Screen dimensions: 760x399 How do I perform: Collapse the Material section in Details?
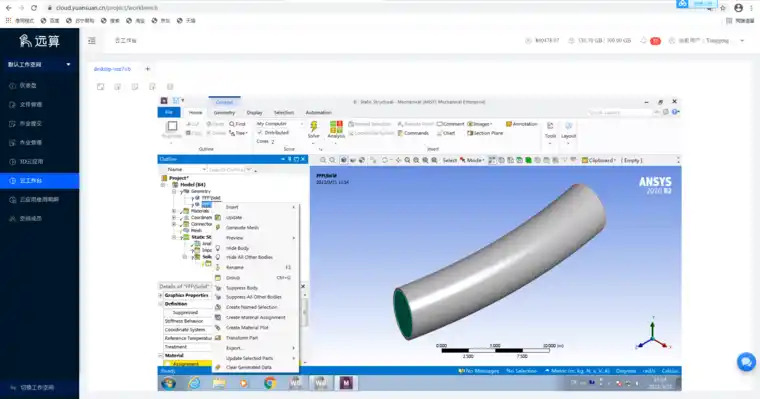161,355
